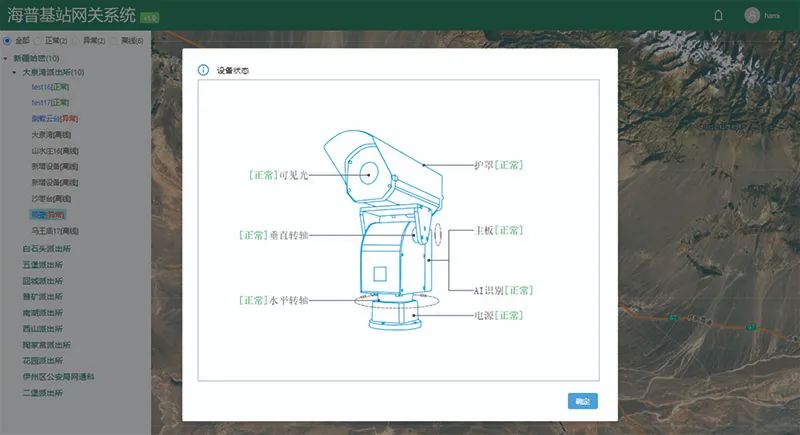Select the 正常(2) radio filter
Viewport: 800px width, 435px height.
(39, 40)
